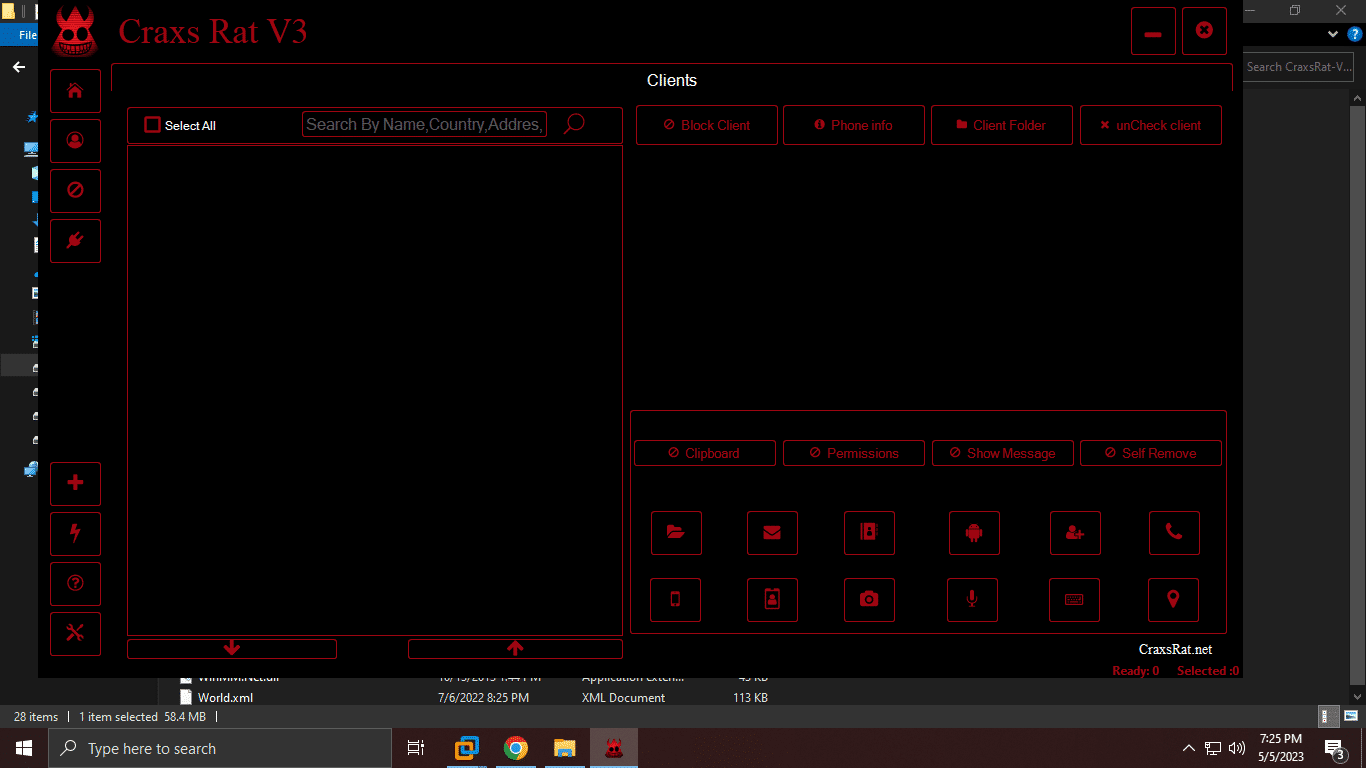This screenshot has height=768, width=1366.
Task: Switch File Explorer to large icons view
Action: pyautogui.click(x=1349, y=716)
